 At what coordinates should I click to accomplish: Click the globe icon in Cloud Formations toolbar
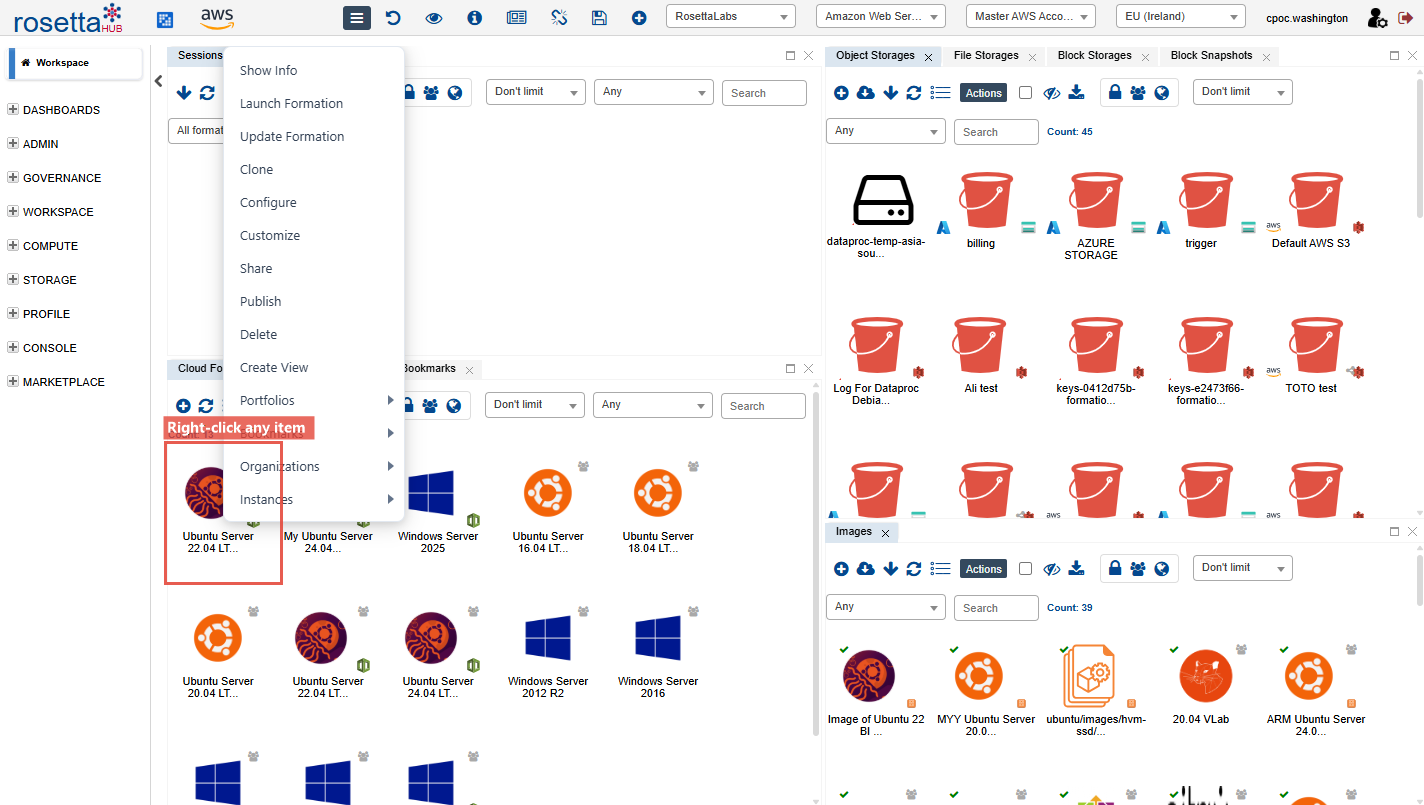(454, 406)
